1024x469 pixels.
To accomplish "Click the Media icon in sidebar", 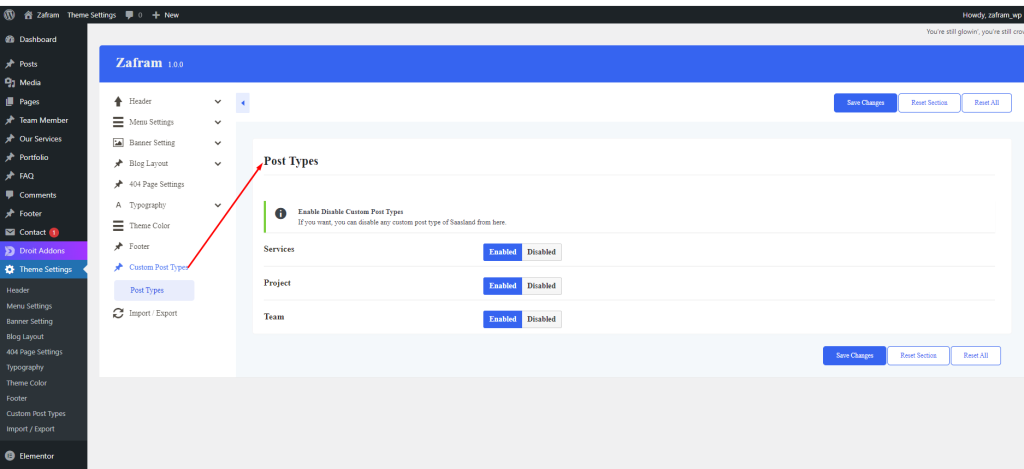I will coord(9,82).
